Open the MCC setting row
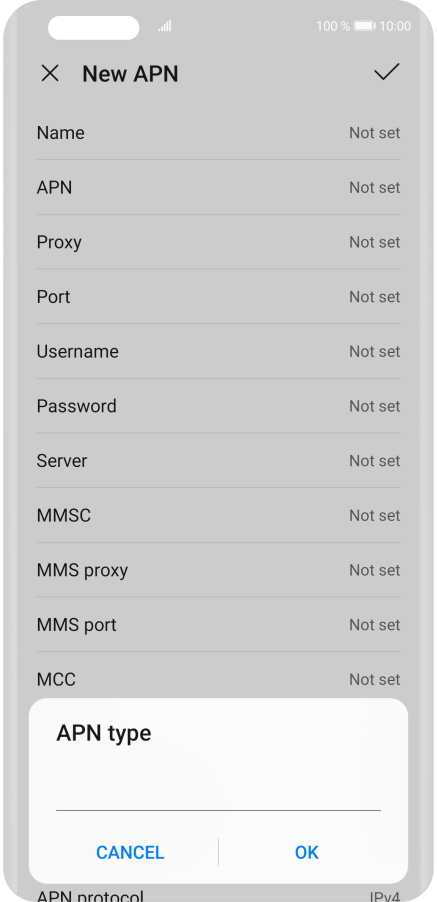437x902 pixels. pos(218,679)
